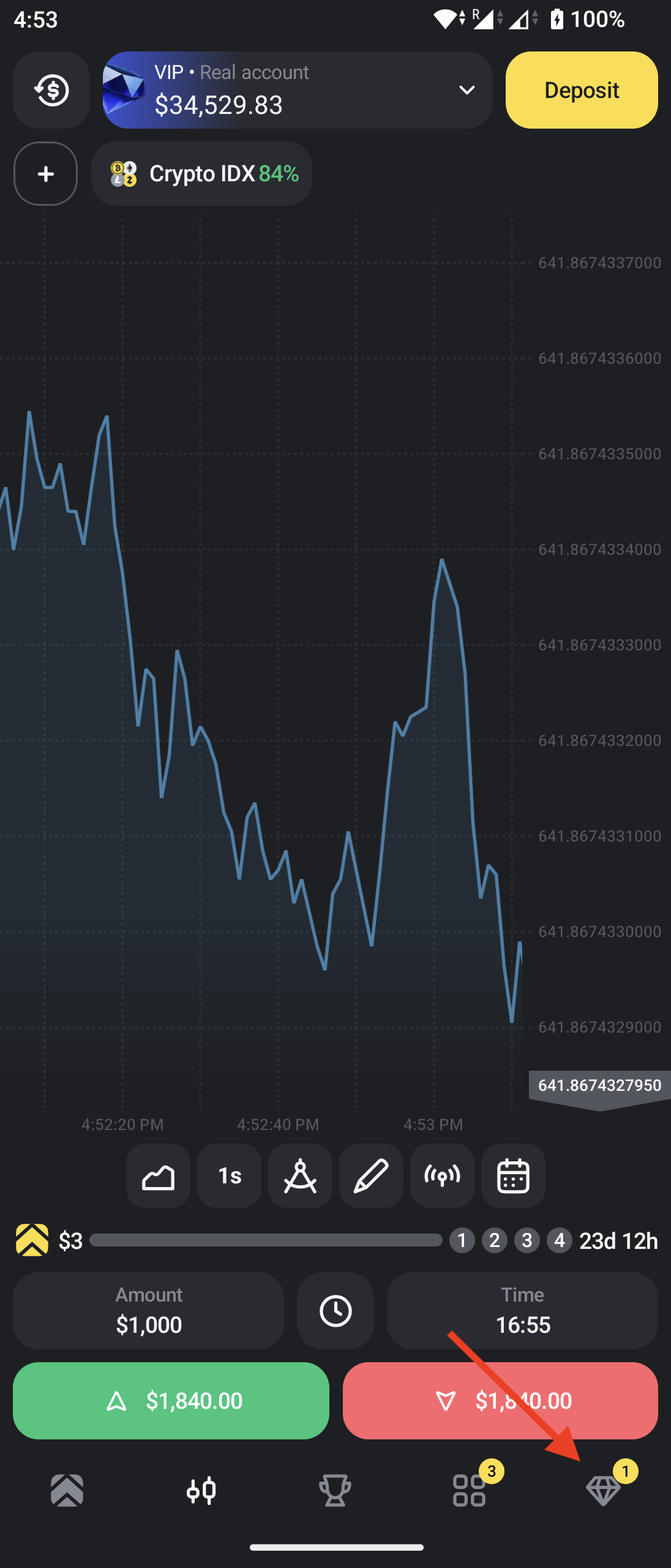
Task: Tap the $34,529.83 account balance
Action: click(219, 105)
